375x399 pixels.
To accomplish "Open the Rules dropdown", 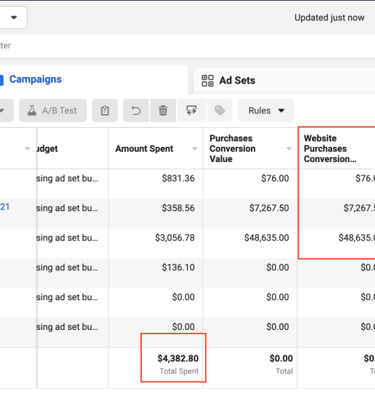I will (x=266, y=110).
